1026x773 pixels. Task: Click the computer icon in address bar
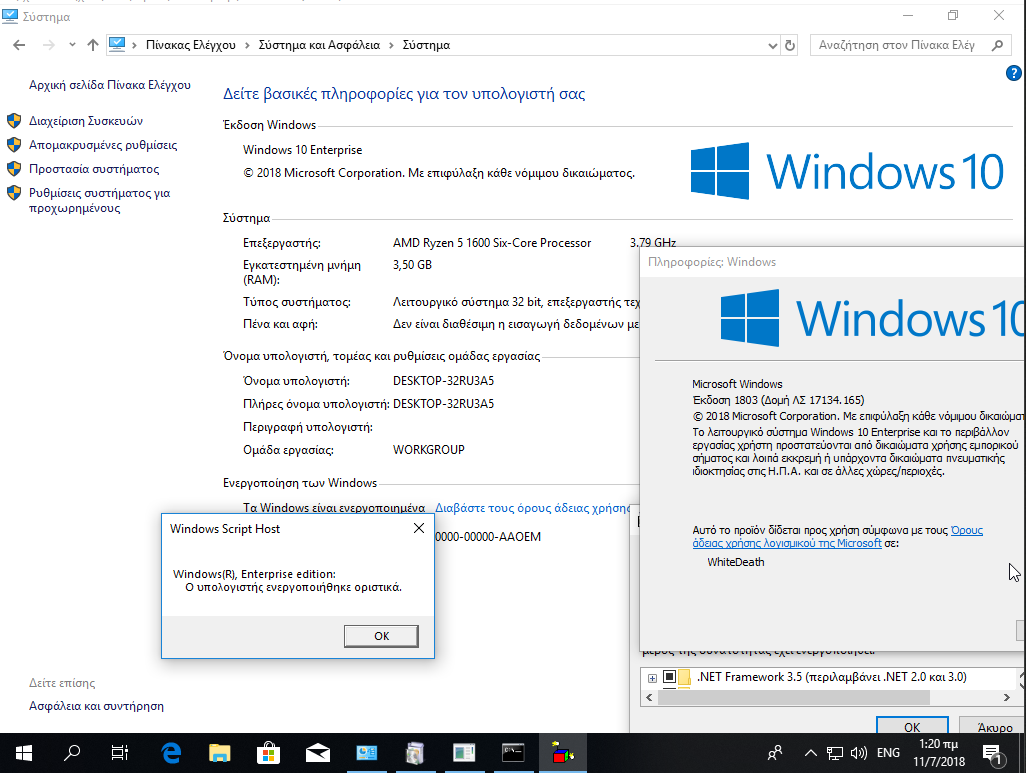pos(117,45)
